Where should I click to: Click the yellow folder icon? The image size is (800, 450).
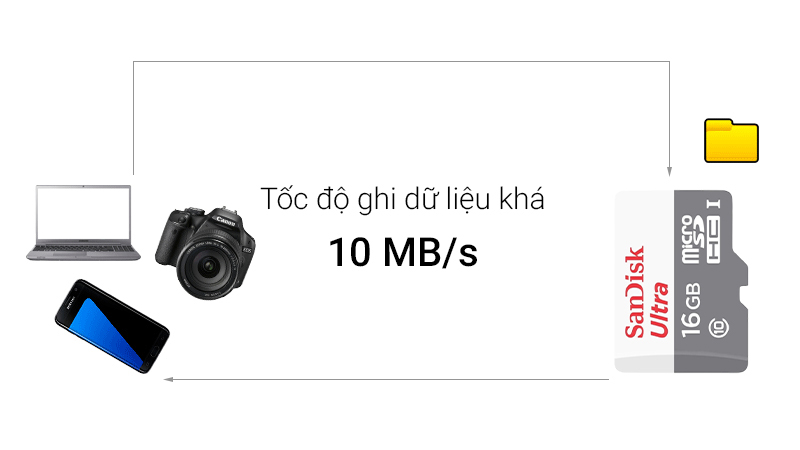click(731, 141)
